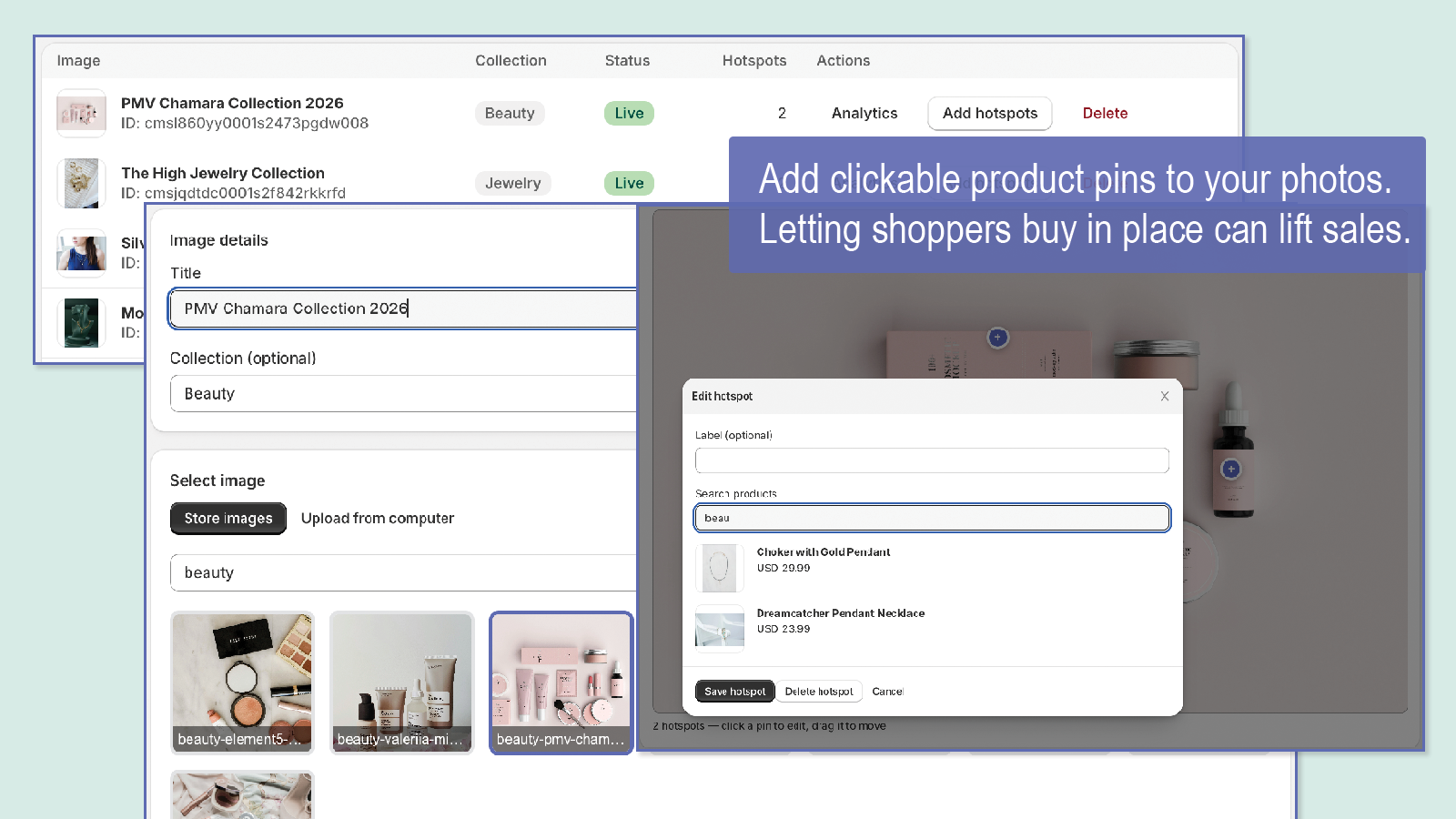Click Live status badge for High Jewelry
Screen dimensions: 1456x819
coord(629,183)
